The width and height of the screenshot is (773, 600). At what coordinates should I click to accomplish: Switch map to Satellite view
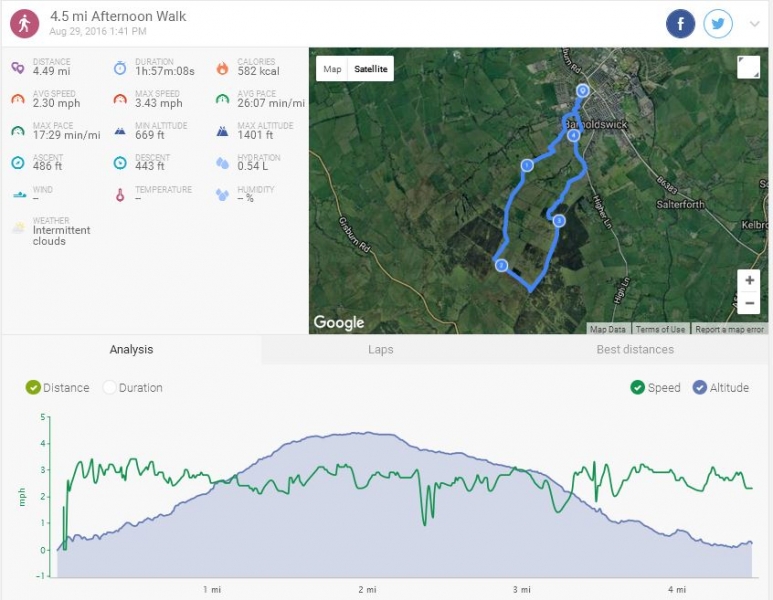coord(372,69)
